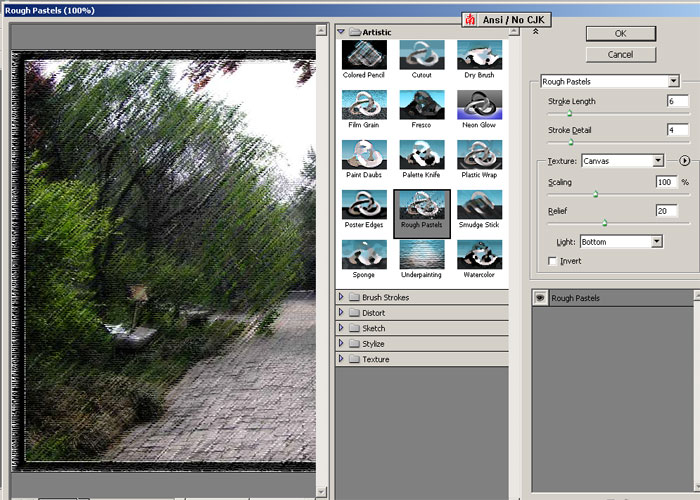This screenshot has height=500, width=700.
Task: Apply the Plastic Wrap filter thumbnail
Action: pos(479,155)
